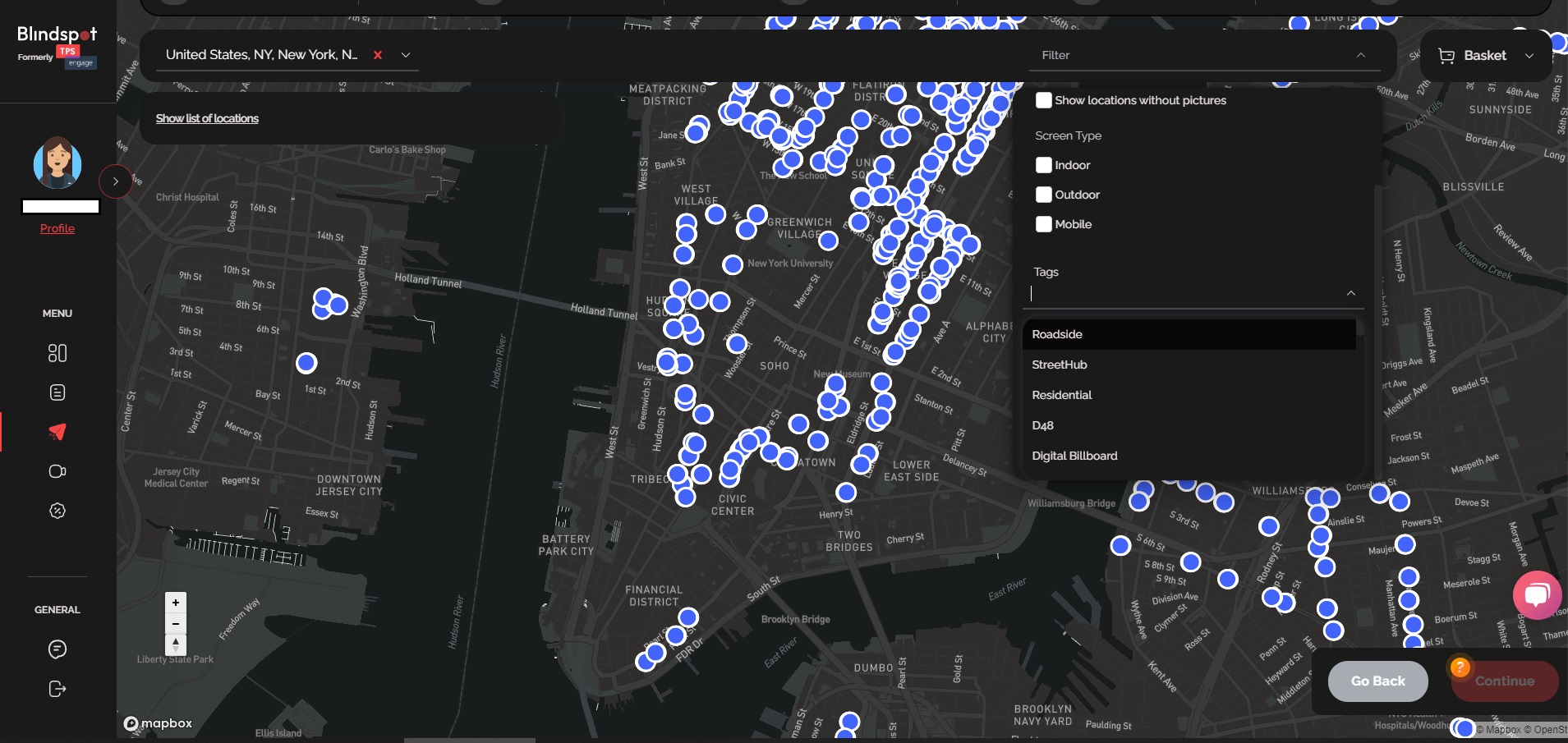Viewport: 1568px width, 743px height.
Task: Tick the Mobile screen type checkbox
Action: (1044, 224)
